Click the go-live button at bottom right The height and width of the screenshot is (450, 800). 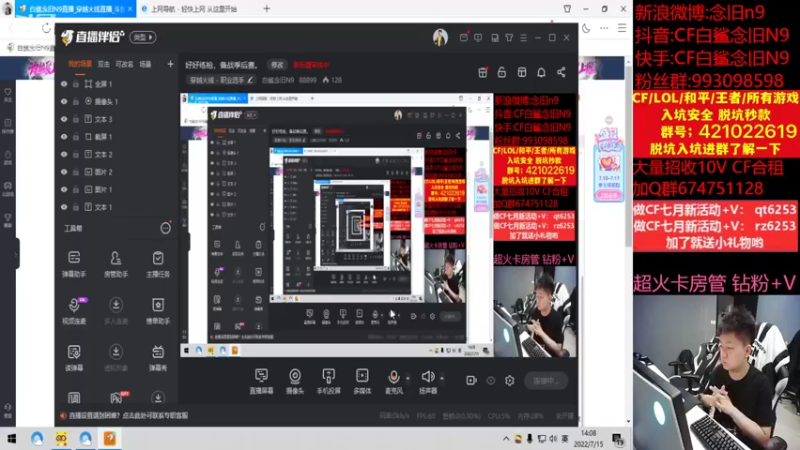546,381
